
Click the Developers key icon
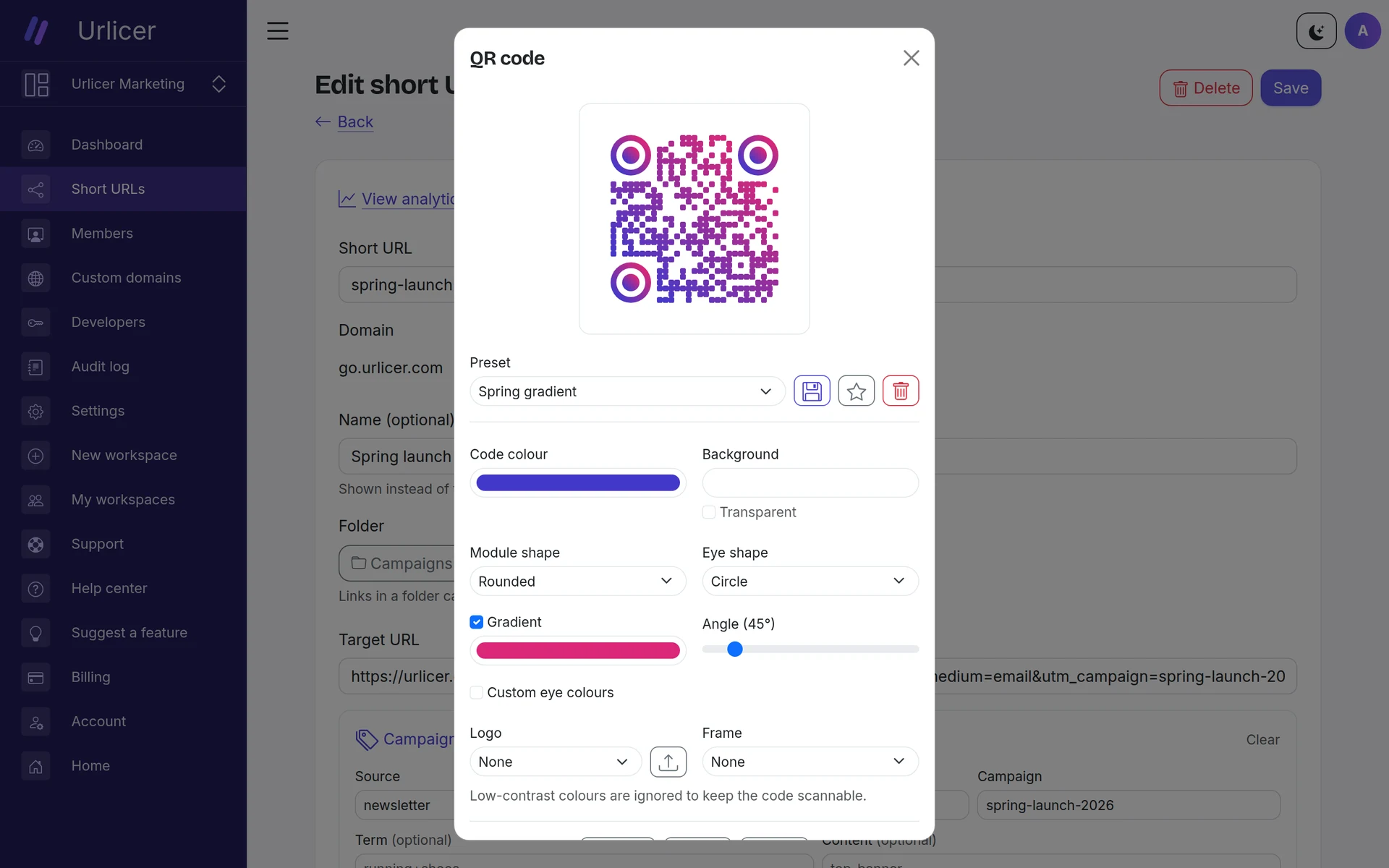35,323
